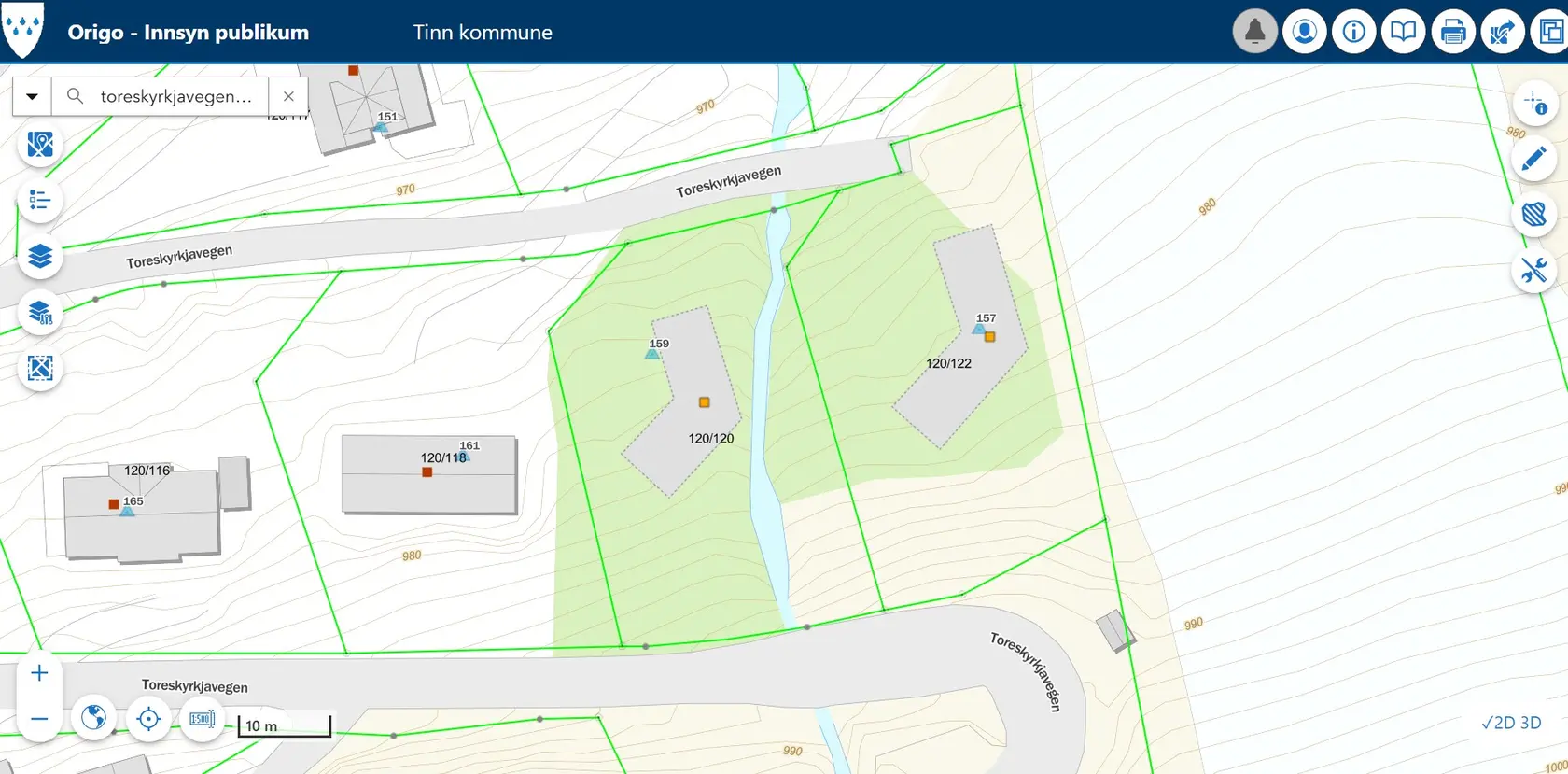Click the Tinn kommune header text
This screenshot has height=774, width=1568.
[483, 32]
